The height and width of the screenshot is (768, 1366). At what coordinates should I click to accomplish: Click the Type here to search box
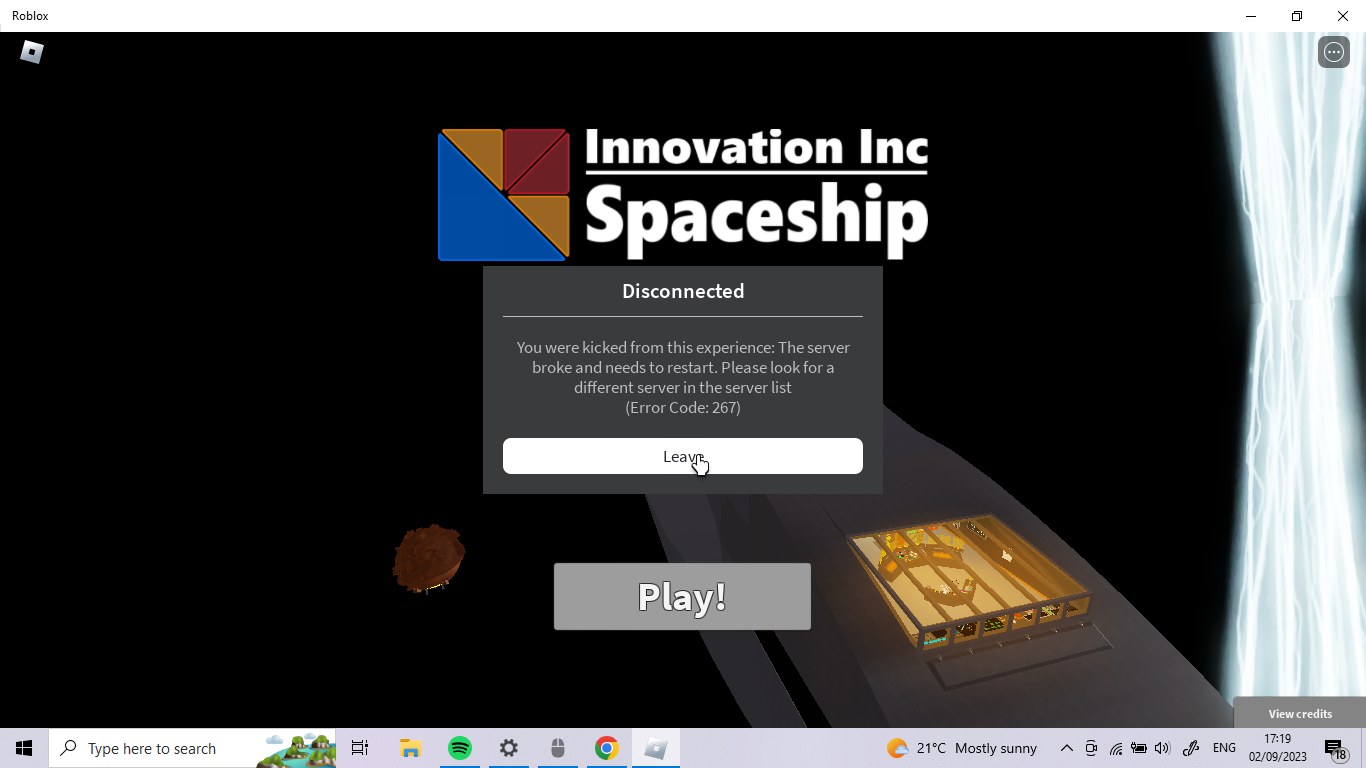[x=192, y=748]
